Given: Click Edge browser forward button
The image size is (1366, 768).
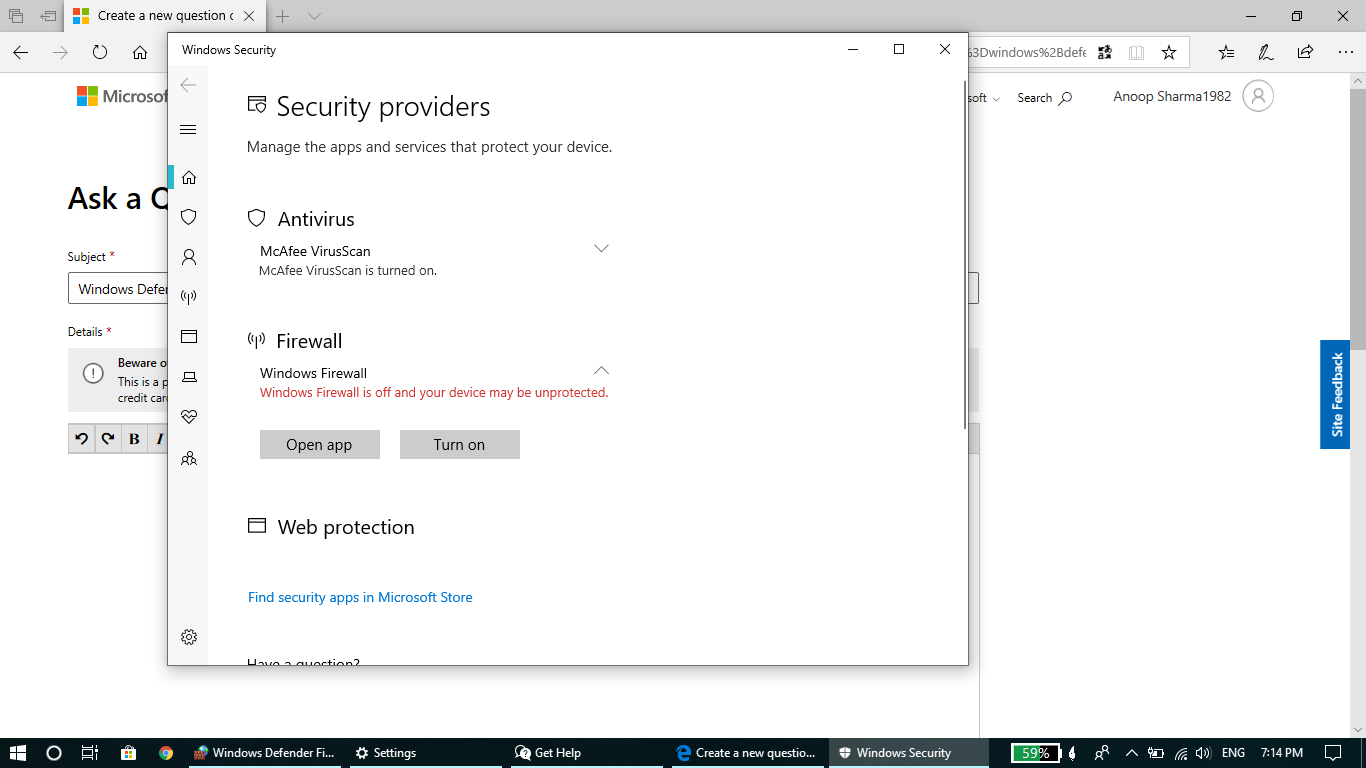Looking at the screenshot, I should pos(60,52).
